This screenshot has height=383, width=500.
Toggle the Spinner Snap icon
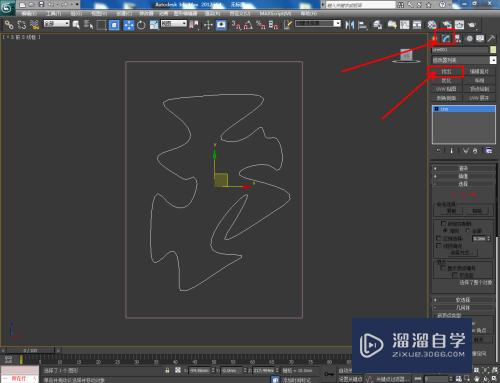(273, 25)
